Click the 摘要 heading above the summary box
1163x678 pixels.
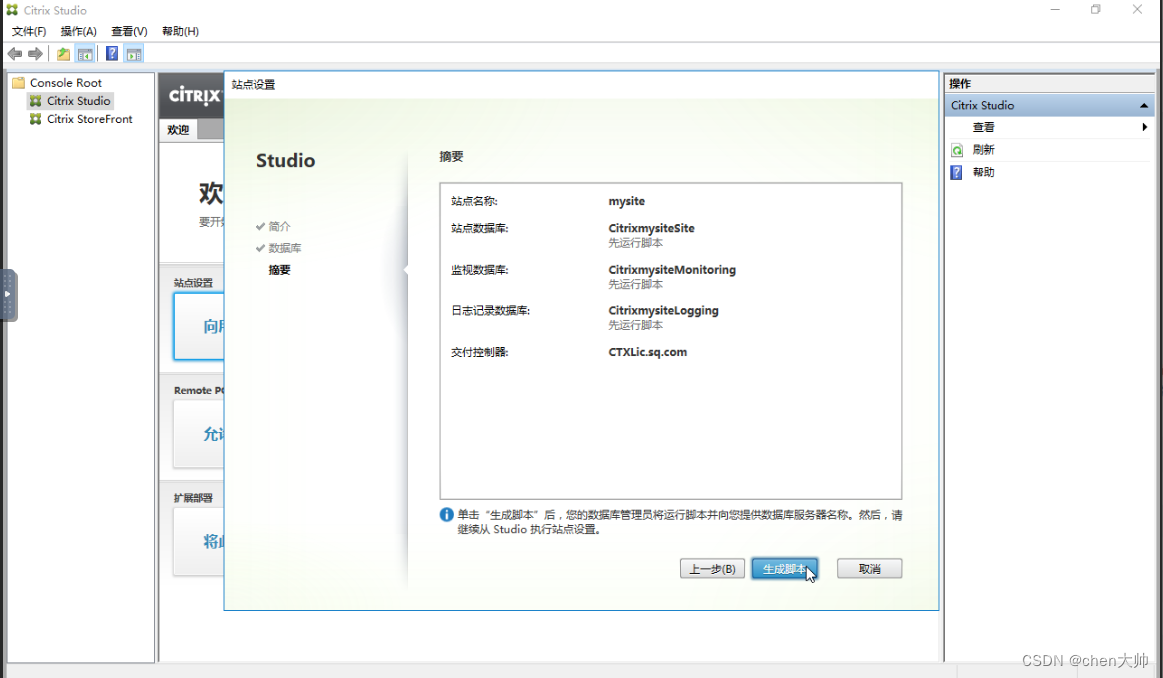(451, 157)
